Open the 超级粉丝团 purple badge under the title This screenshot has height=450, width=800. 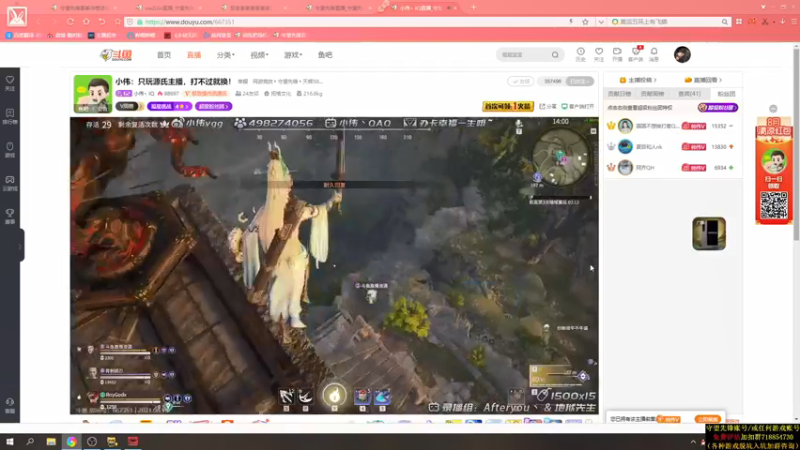213,106
